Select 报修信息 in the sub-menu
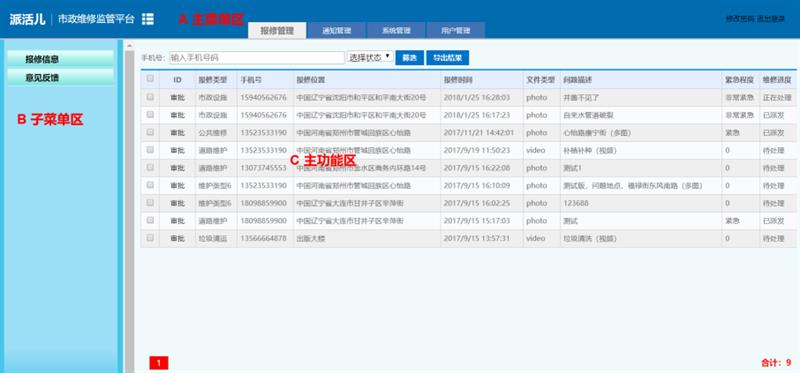The width and height of the screenshot is (800, 373). pyautogui.click(x=61, y=59)
